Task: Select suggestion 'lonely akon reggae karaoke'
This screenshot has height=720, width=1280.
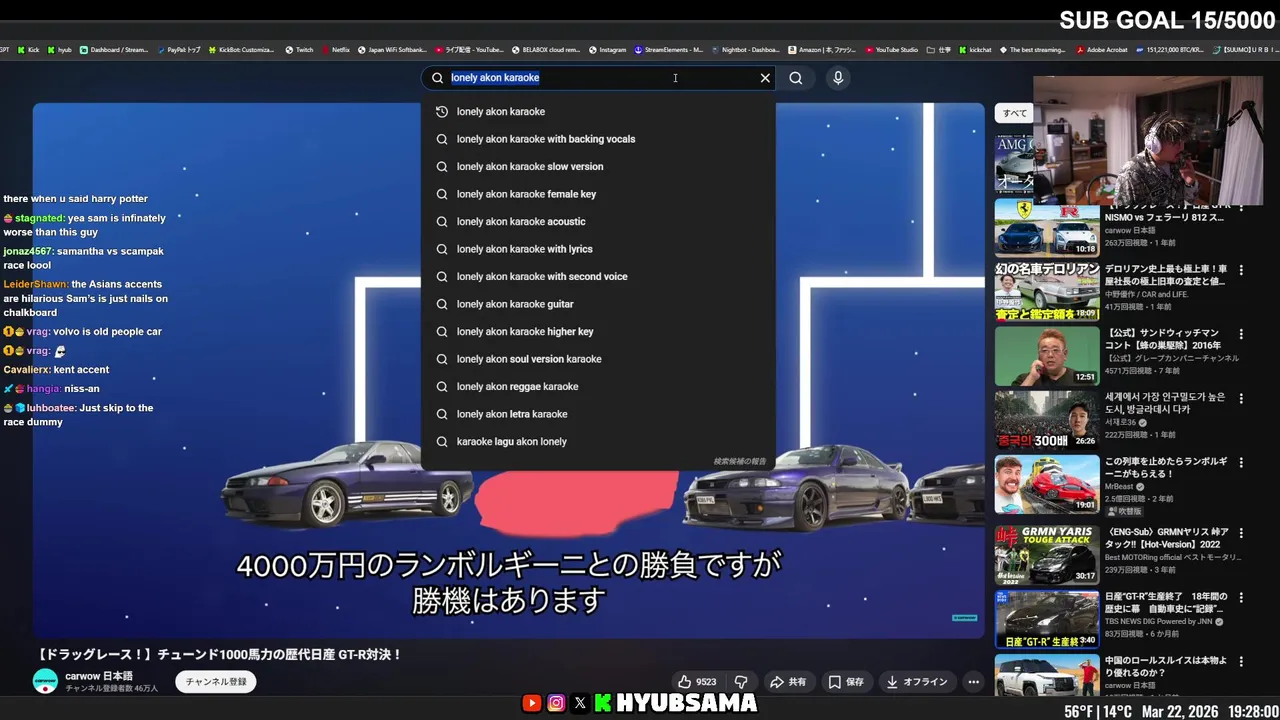Action: click(x=598, y=386)
